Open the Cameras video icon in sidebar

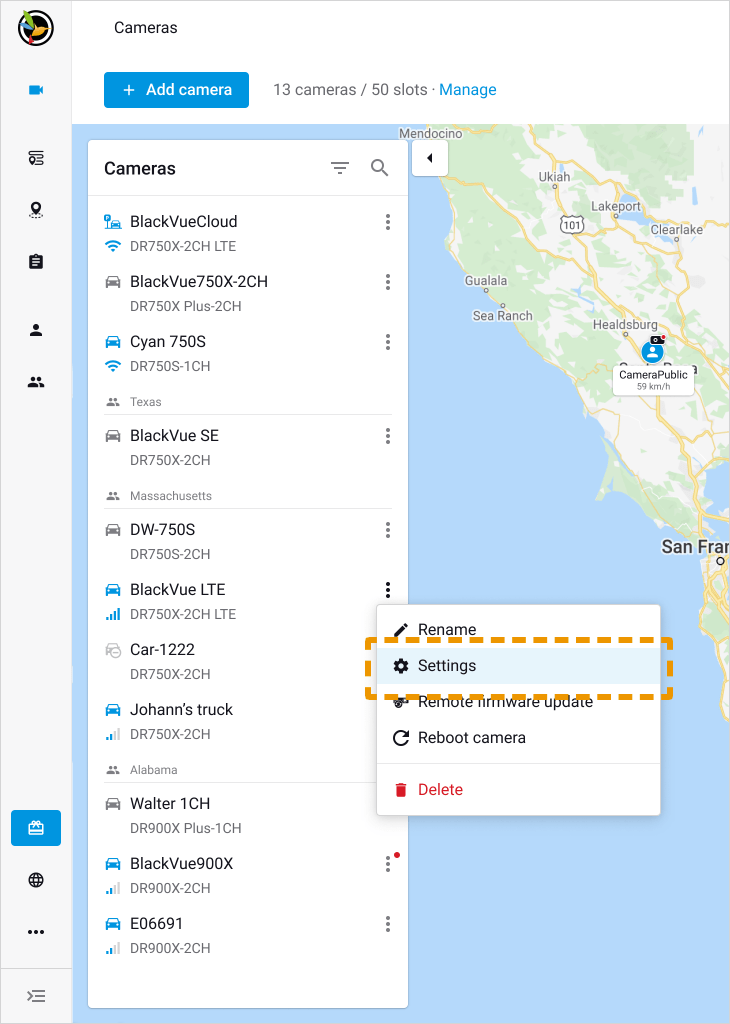(x=36, y=90)
